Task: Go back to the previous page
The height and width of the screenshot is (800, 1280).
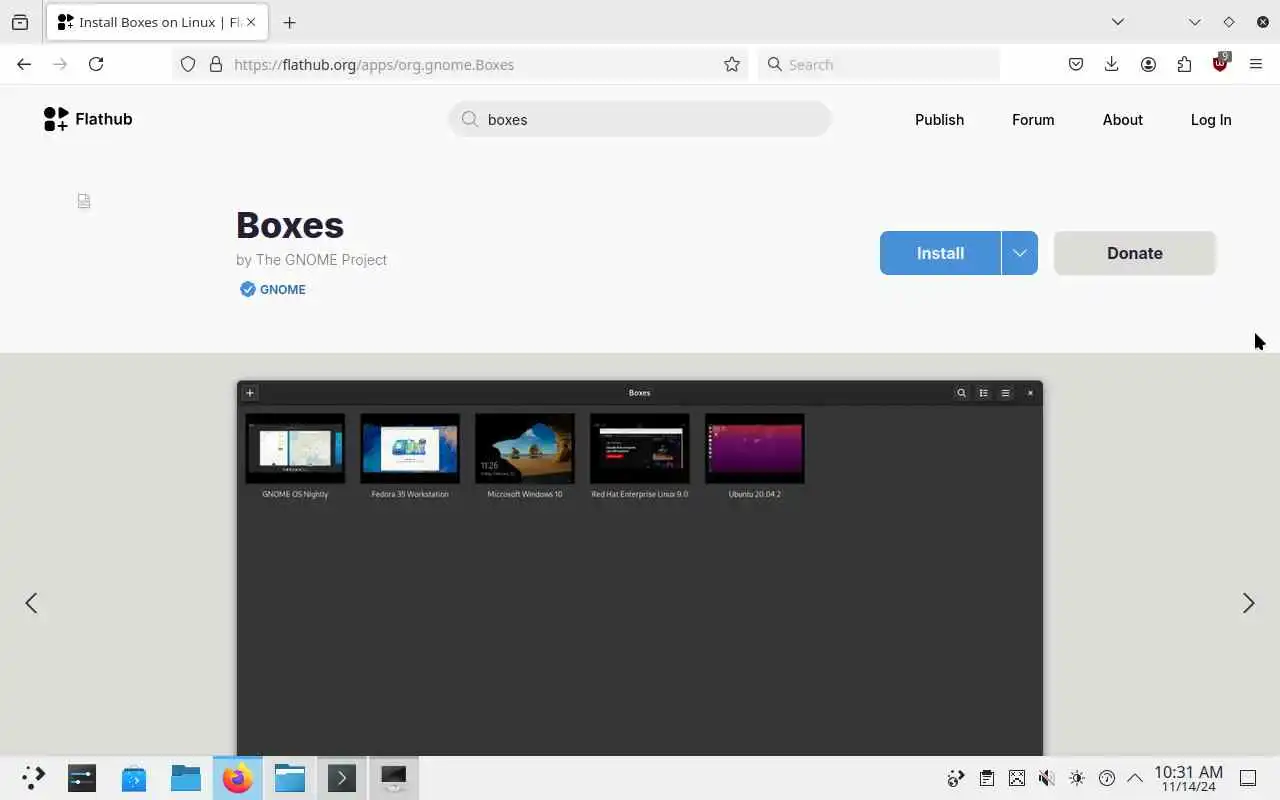Action: pos(24,64)
